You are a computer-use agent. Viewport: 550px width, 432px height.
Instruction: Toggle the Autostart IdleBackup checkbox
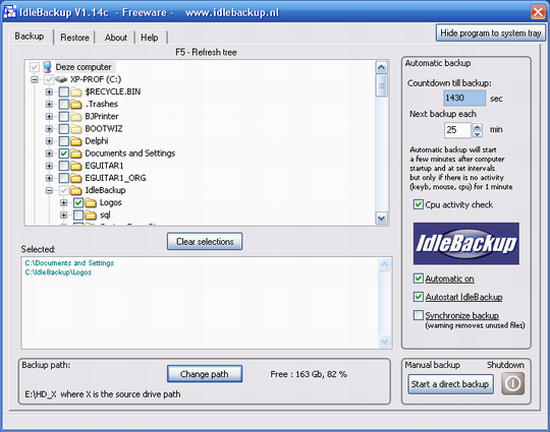click(x=418, y=297)
